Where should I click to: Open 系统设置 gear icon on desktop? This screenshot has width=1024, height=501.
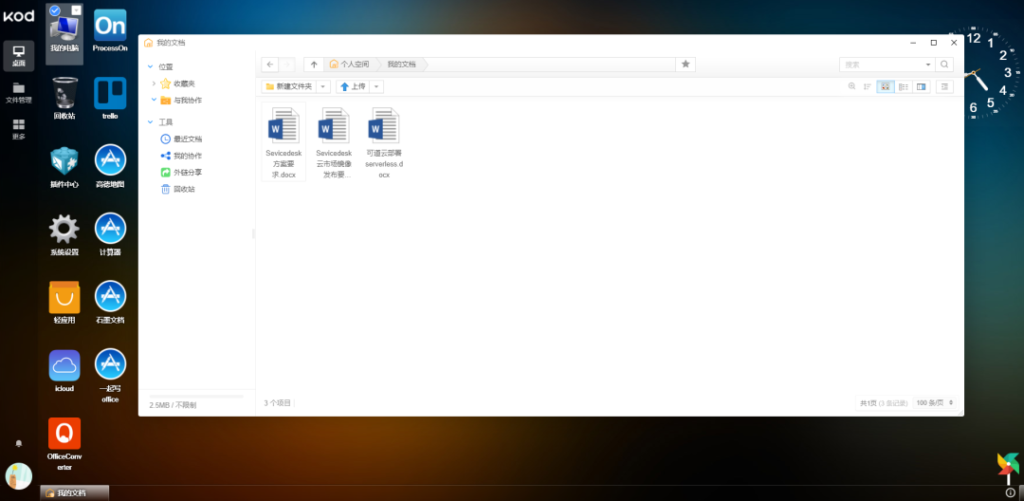[x=64, y=235]
